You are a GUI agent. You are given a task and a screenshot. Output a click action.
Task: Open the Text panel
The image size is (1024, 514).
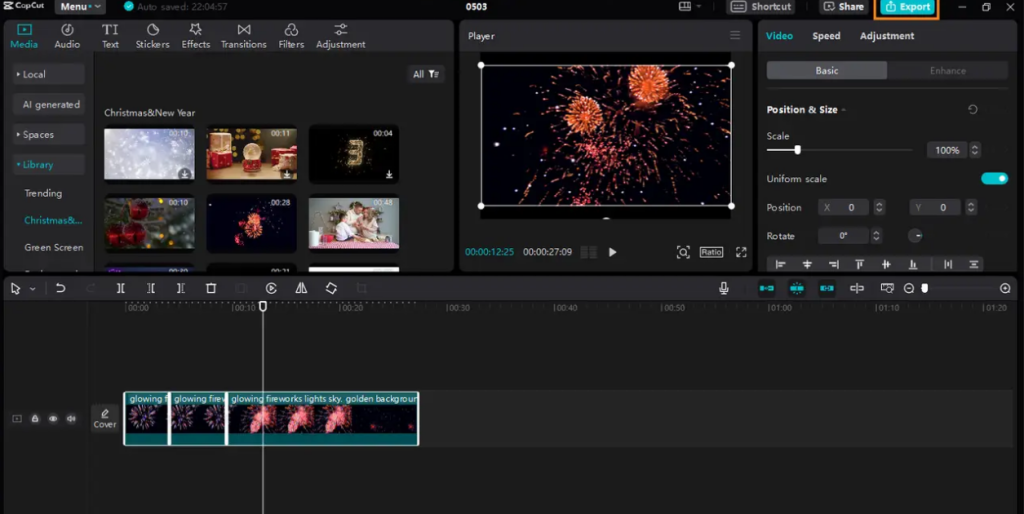[x=110, y=37]
